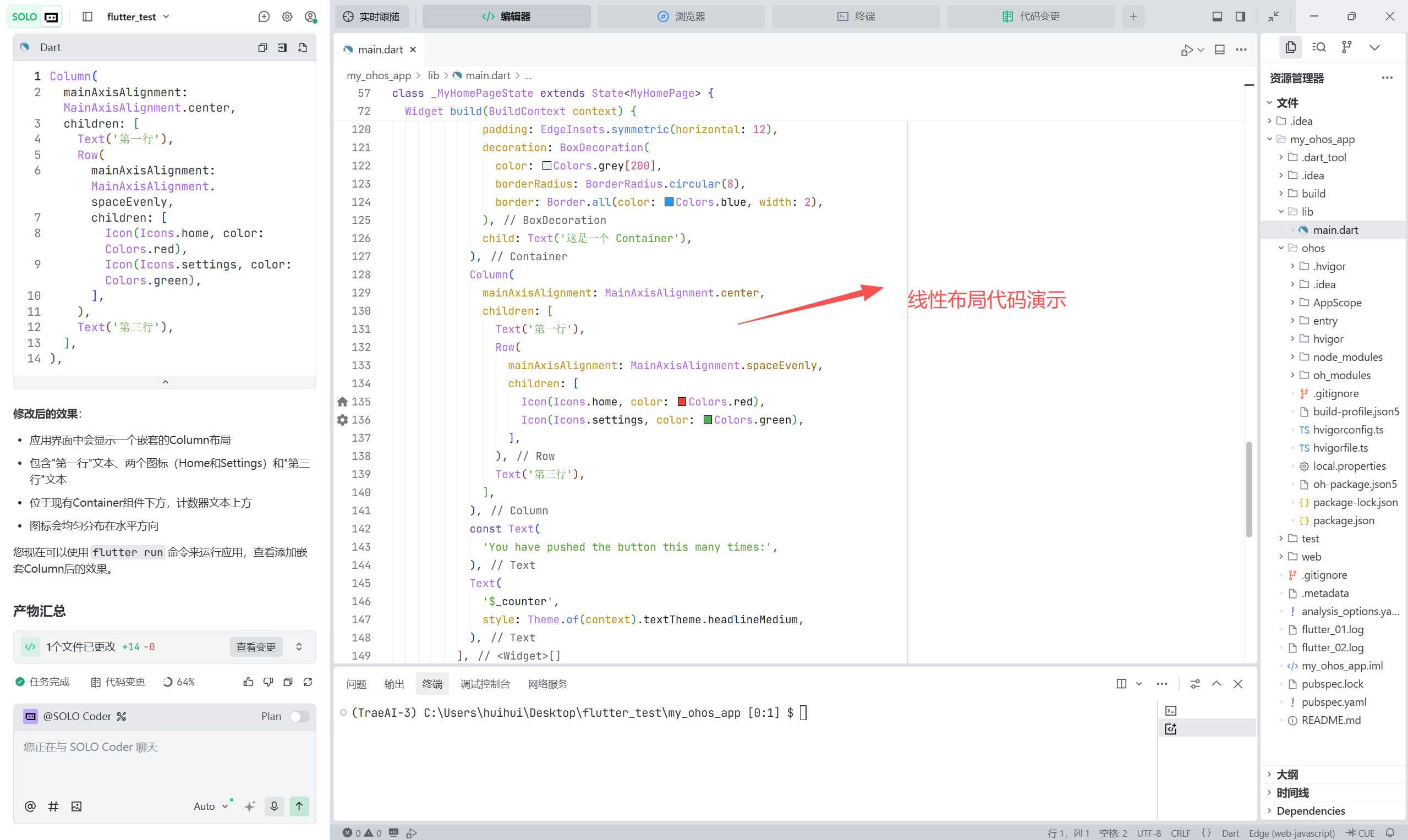
Task: Click the thumbs down feedback icon
Action: click(268, 682)
